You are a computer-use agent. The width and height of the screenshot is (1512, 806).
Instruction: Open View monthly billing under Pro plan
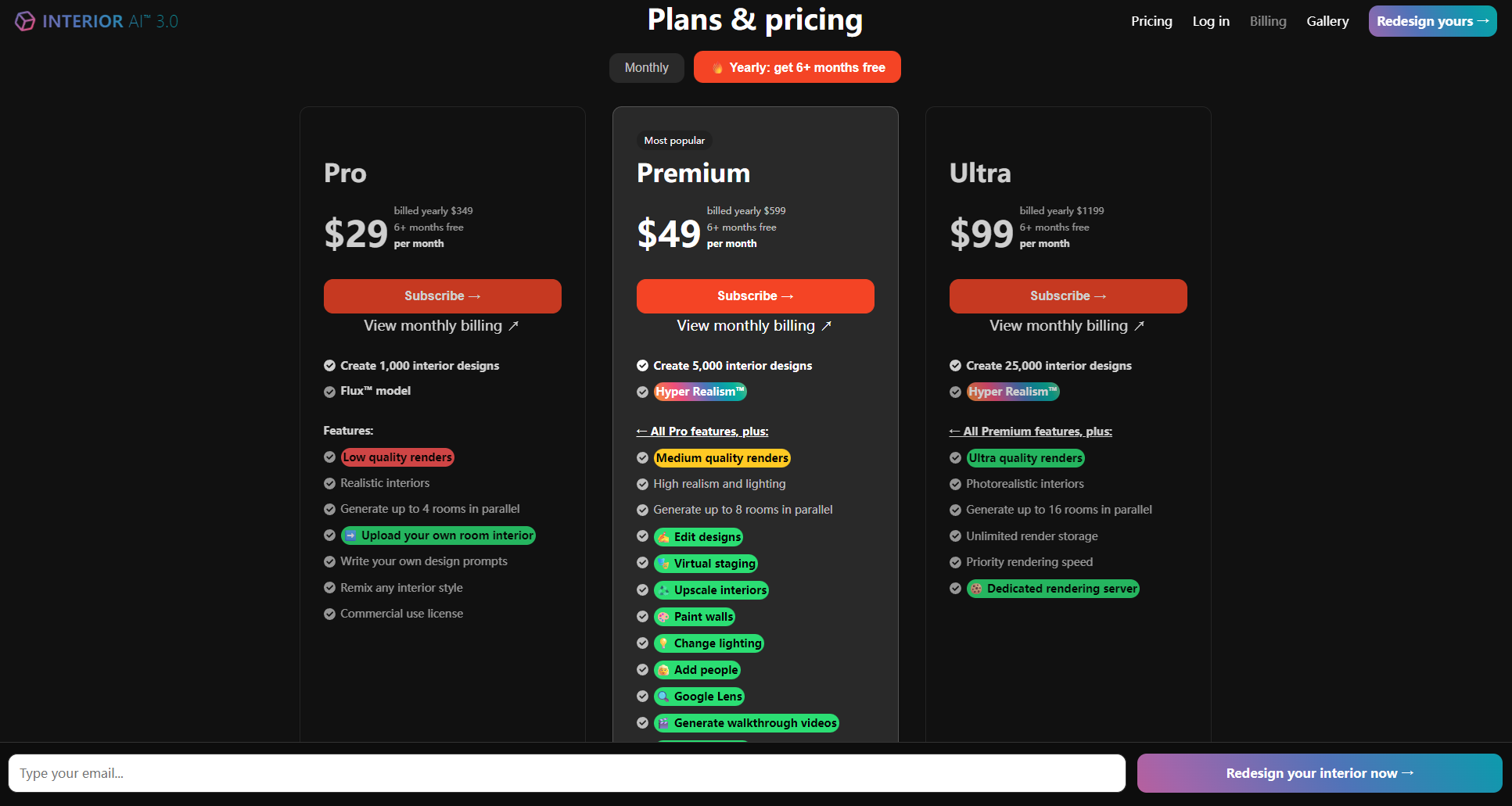click(441, 326)
